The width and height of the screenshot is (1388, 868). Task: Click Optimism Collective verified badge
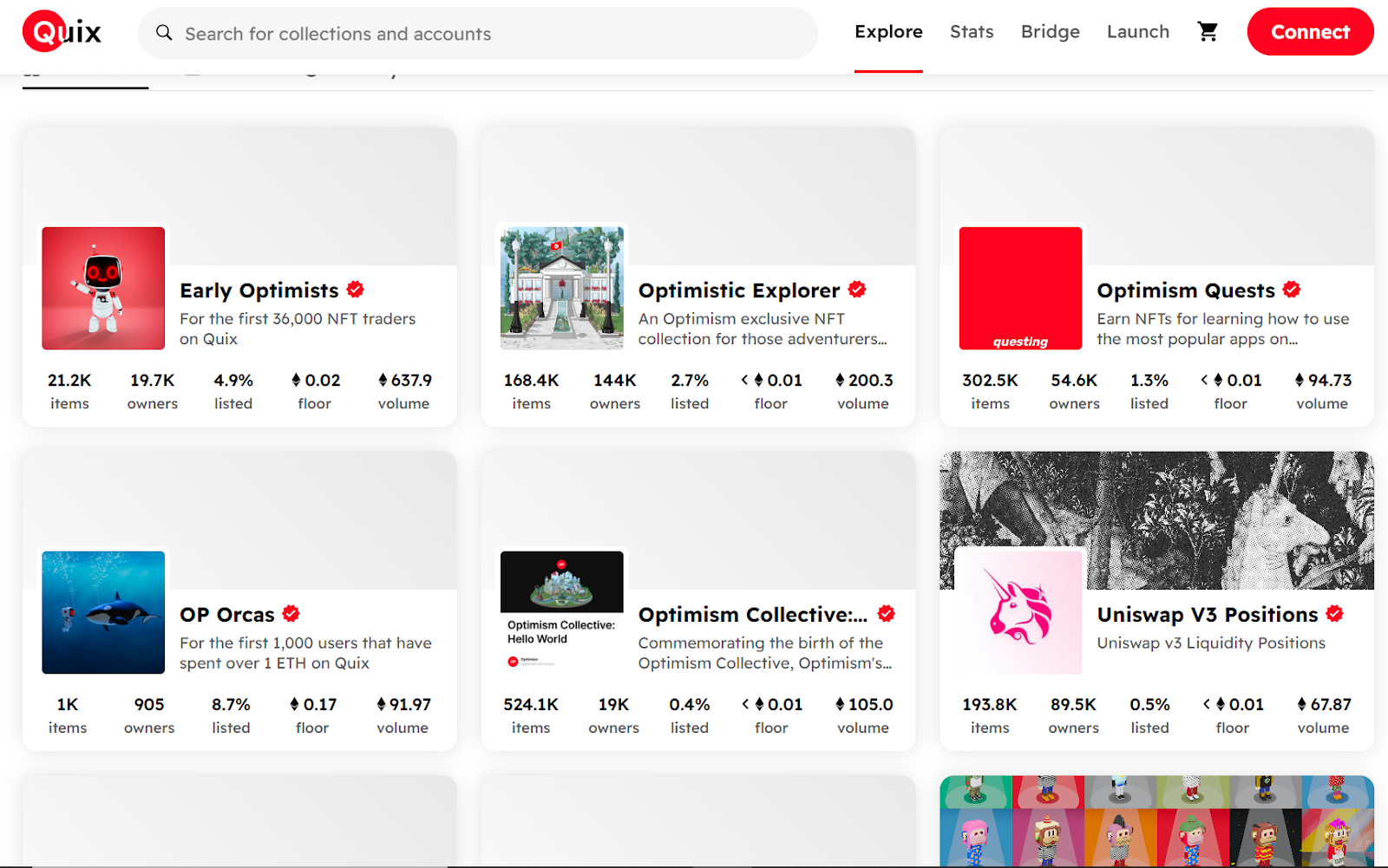click(x=886, y=614)
